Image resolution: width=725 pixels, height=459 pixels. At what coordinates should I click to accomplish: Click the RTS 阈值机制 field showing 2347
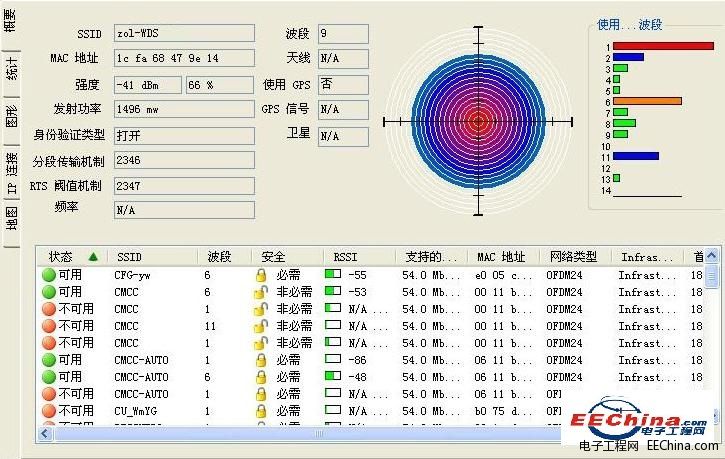coord(184,186)
